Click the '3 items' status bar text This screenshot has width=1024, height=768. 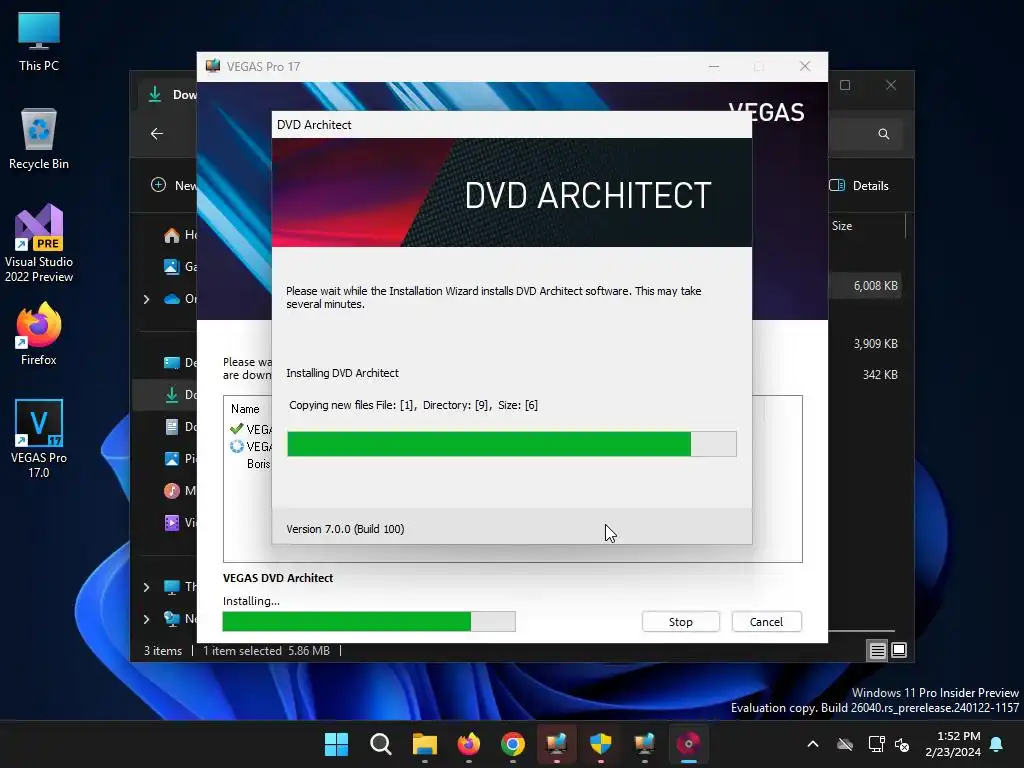(163, 650)
